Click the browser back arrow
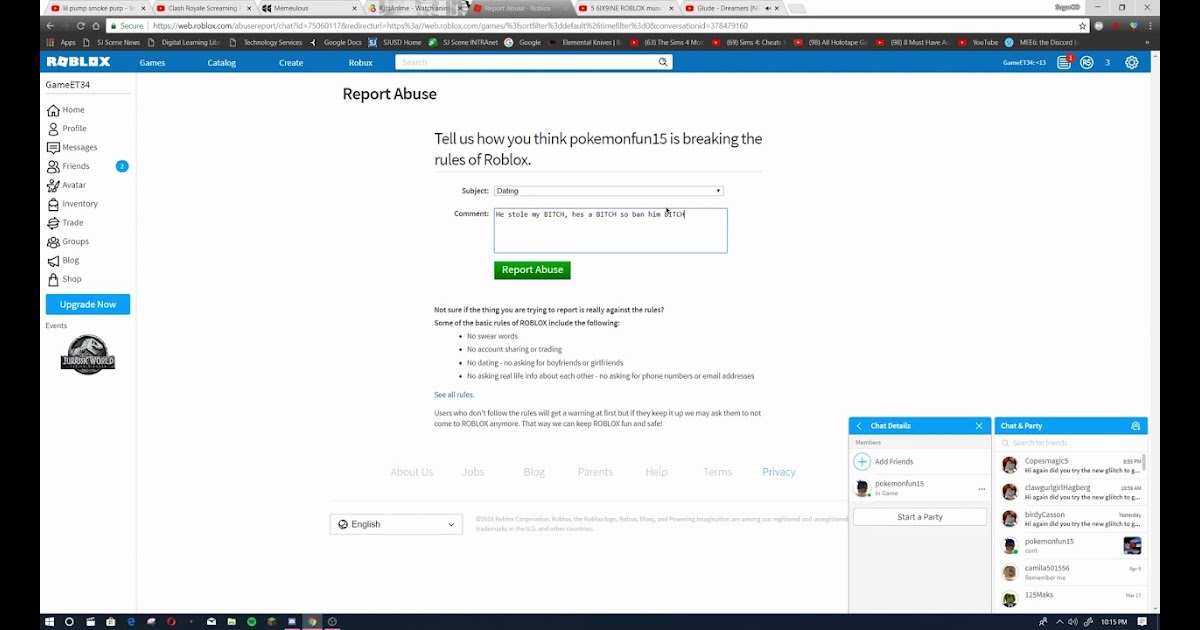Screen dimensions: 1200x630 (51, 26)
